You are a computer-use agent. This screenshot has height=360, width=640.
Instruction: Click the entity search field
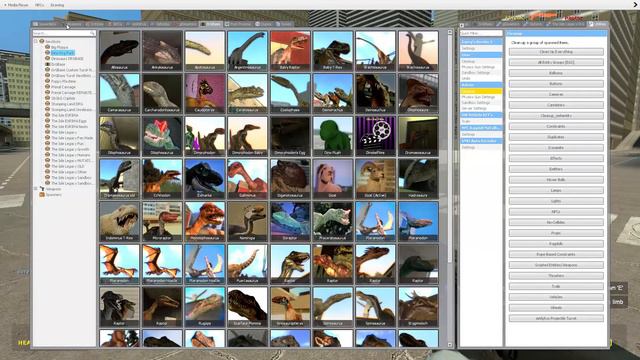pyautogui.click(x=64, y=33)
